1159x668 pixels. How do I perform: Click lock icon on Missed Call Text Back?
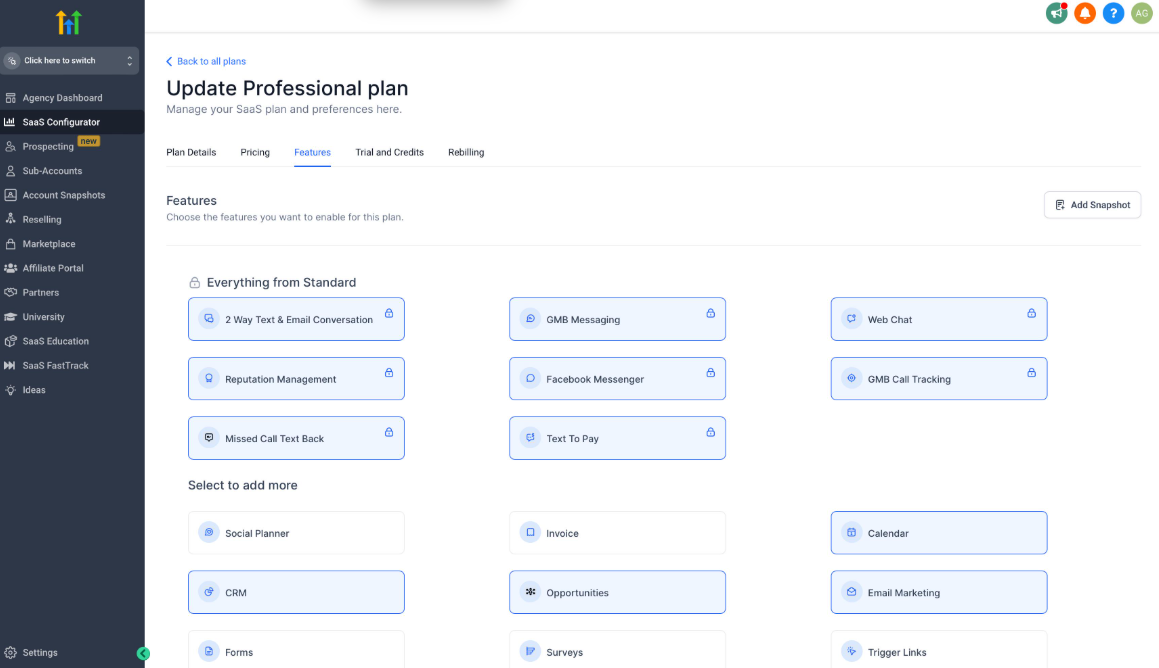(x=389, y=432)
